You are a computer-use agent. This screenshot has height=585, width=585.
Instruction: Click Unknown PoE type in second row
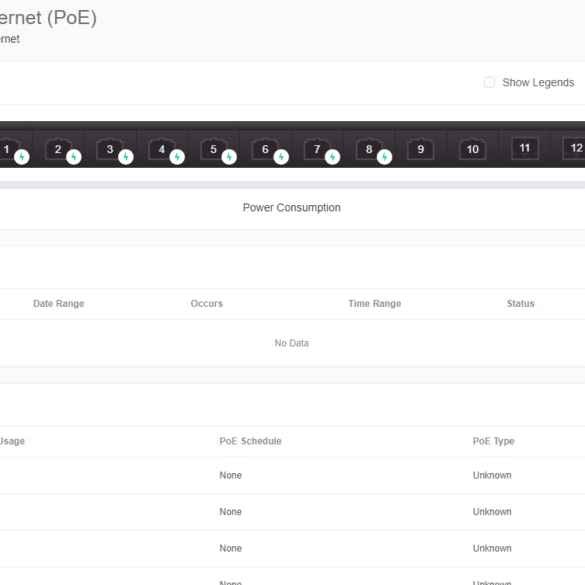pyautogui.click(x=492, y=512)
